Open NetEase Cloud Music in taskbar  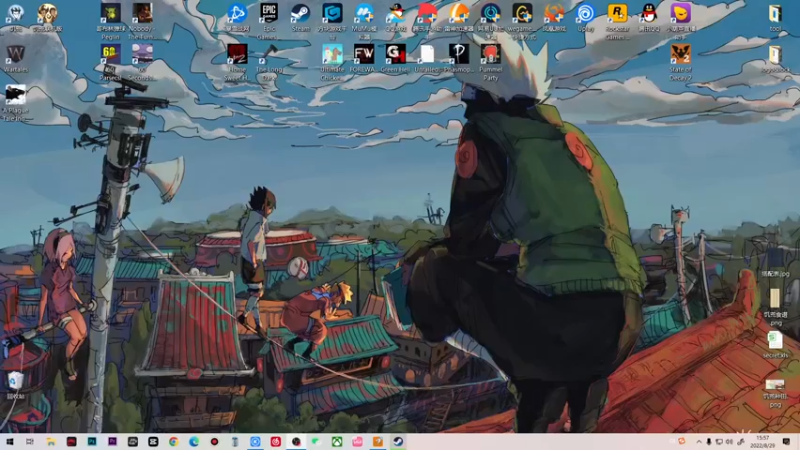276,442
